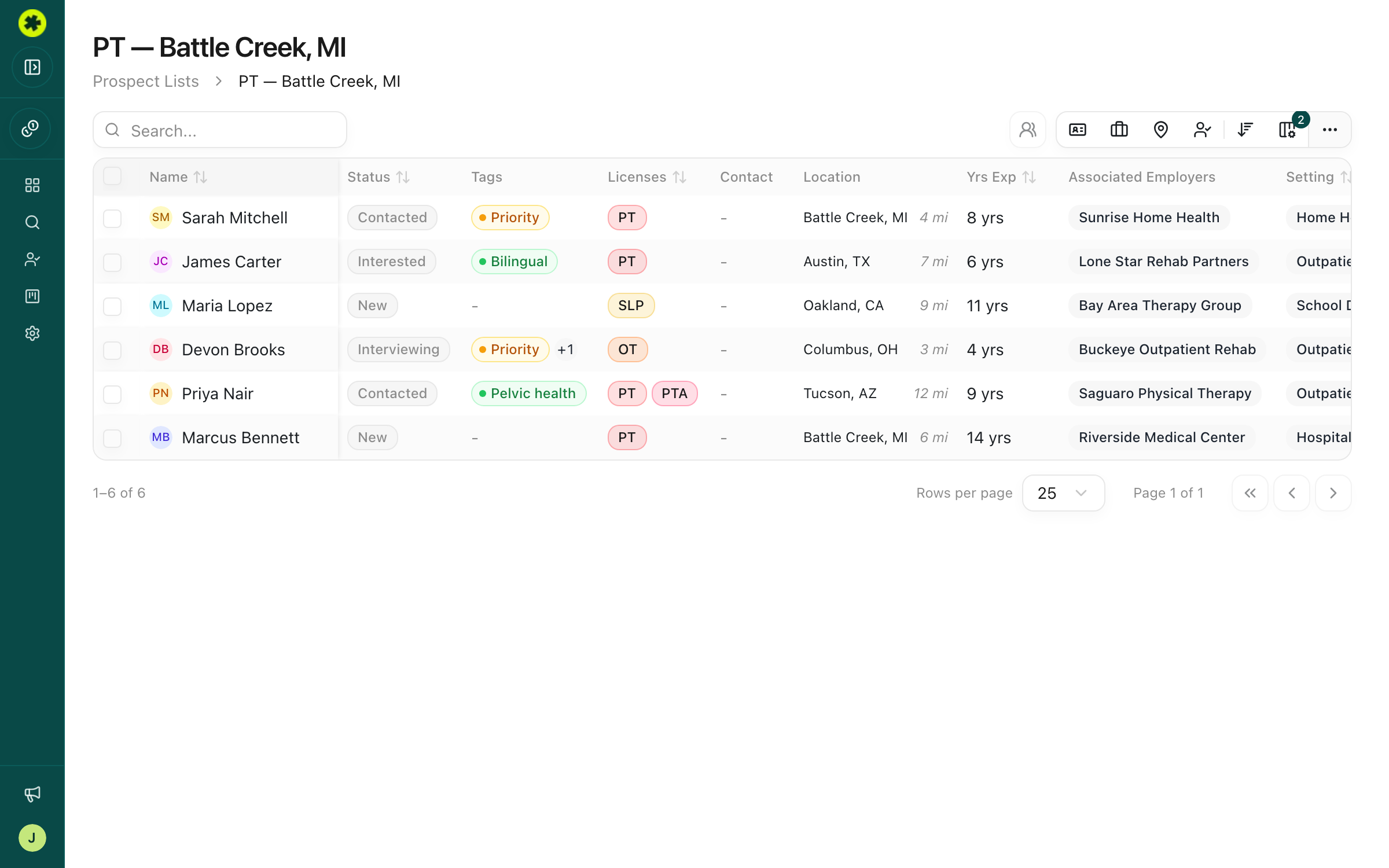Open Sunrise Home Health employer chip
The height and width of the screenshot is (868, 1389).
coord(1149,218)
